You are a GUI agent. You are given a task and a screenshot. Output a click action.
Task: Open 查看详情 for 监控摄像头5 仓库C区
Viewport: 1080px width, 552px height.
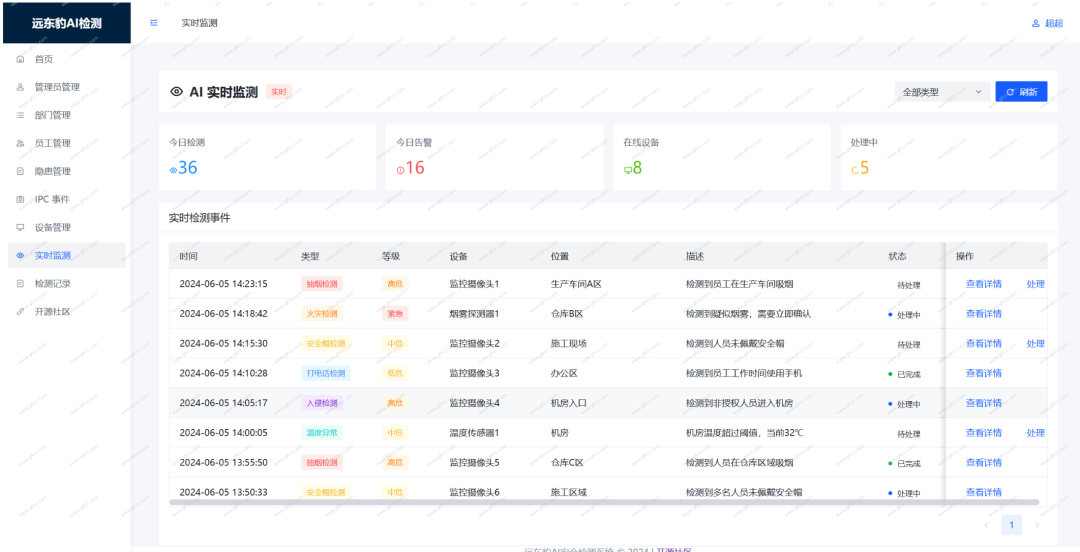984,462
